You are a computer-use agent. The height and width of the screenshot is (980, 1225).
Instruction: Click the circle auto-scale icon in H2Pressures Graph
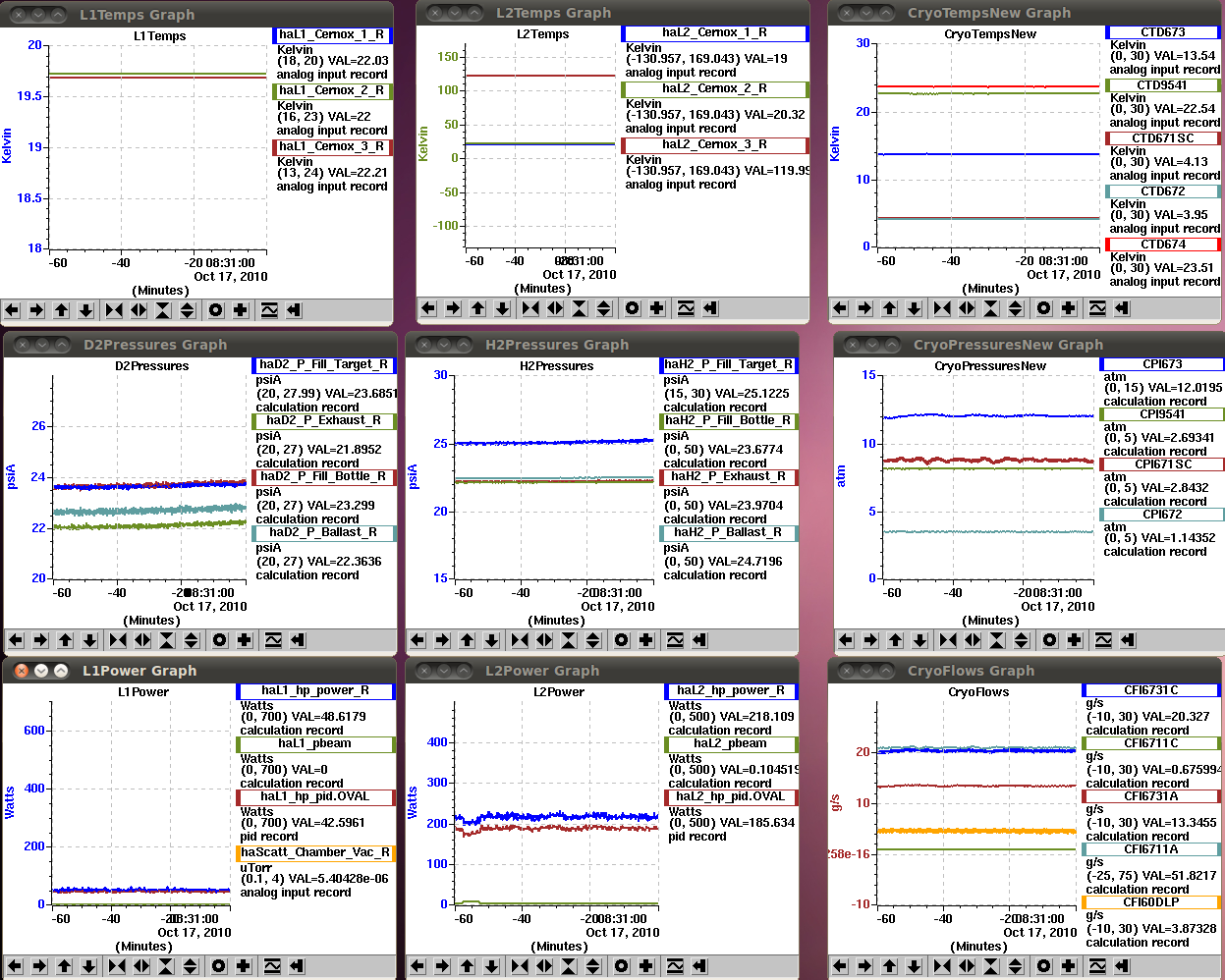click(x=622, y=640)
